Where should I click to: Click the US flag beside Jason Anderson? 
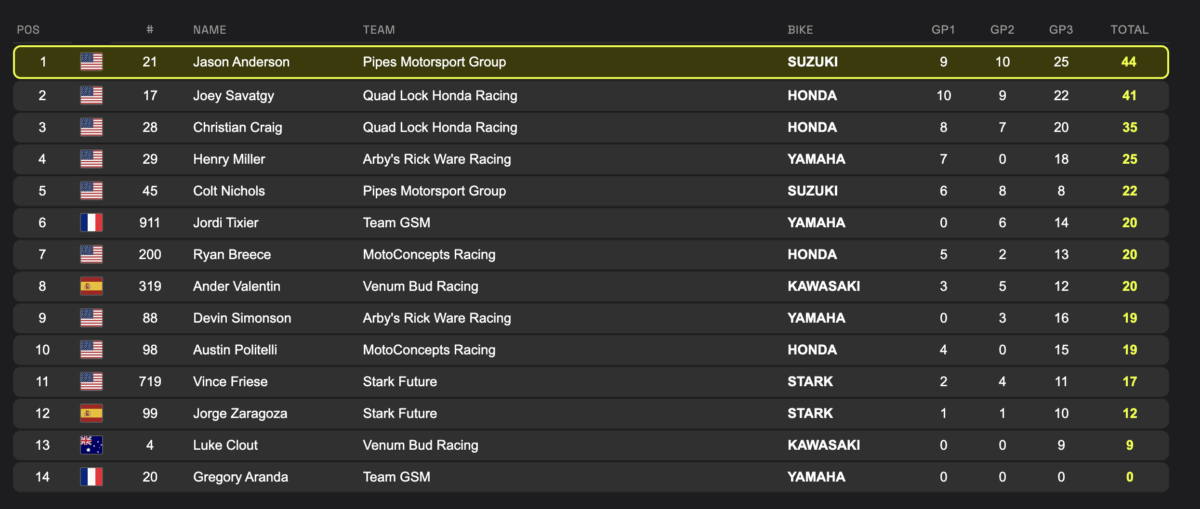(x=91, y=62)
